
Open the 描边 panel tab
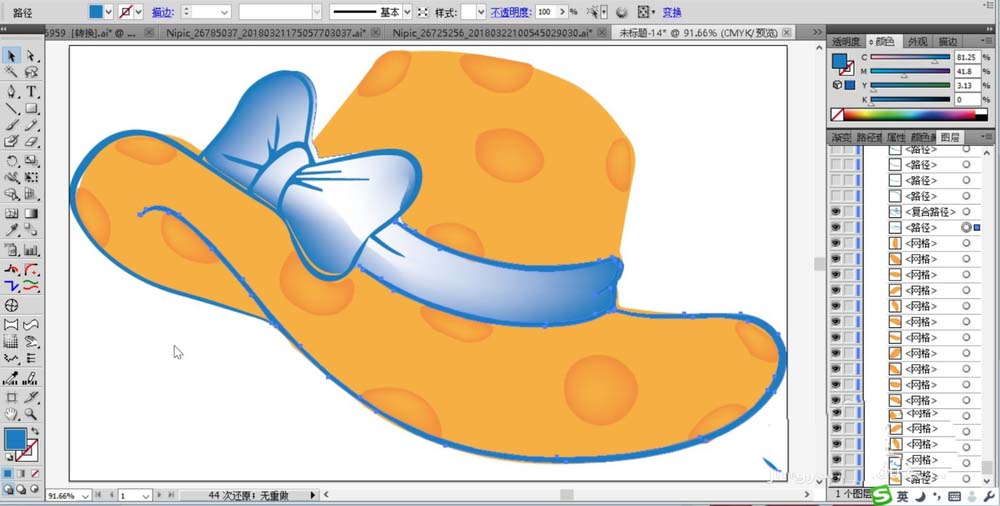pos(947,41)
